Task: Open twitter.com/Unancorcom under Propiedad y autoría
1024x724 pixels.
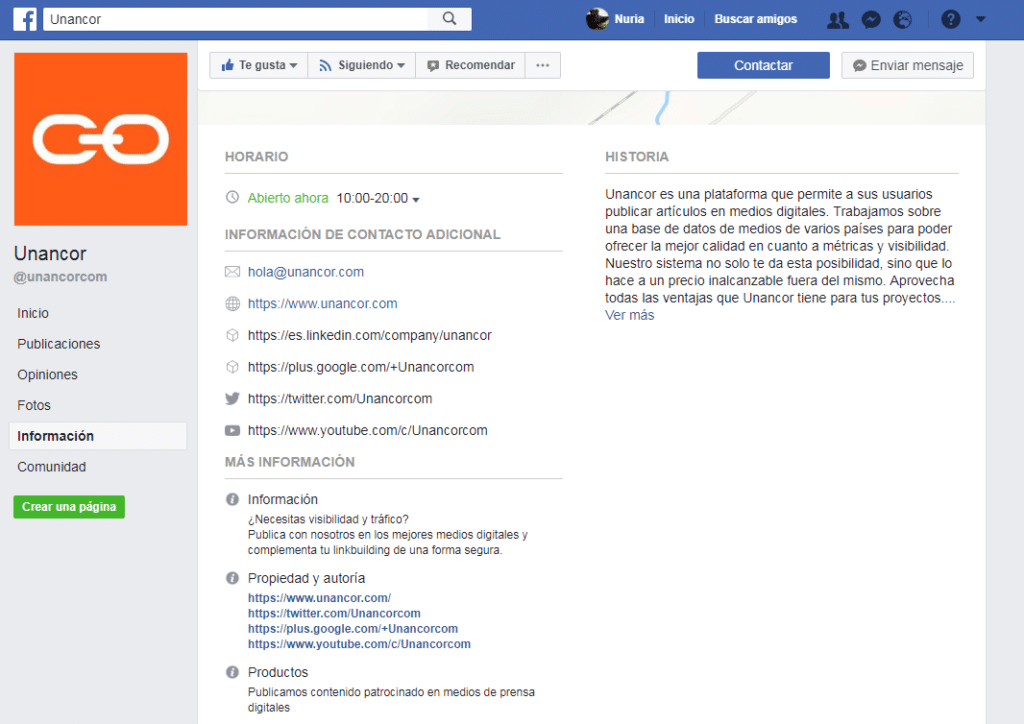Action: coord(334,613)
